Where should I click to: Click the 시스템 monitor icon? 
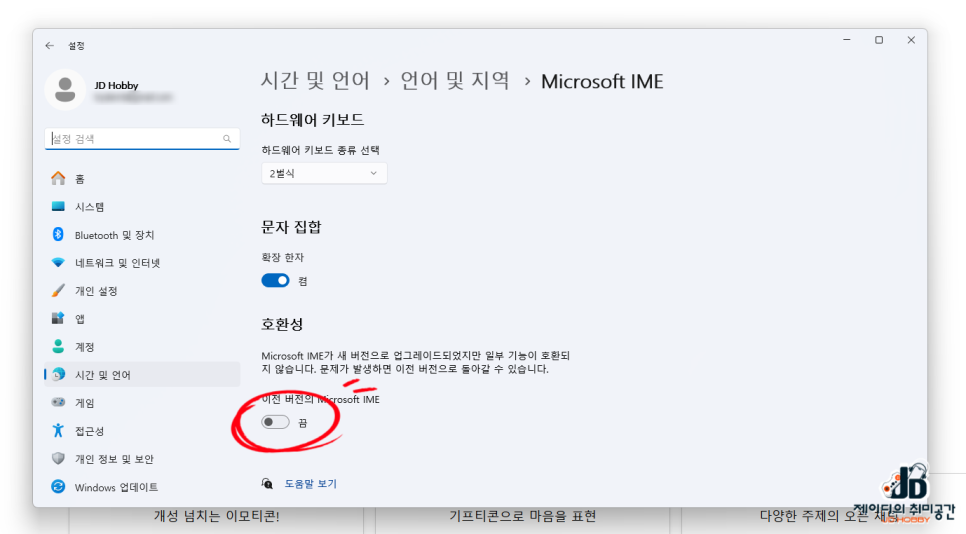click(x=58, y=206)
